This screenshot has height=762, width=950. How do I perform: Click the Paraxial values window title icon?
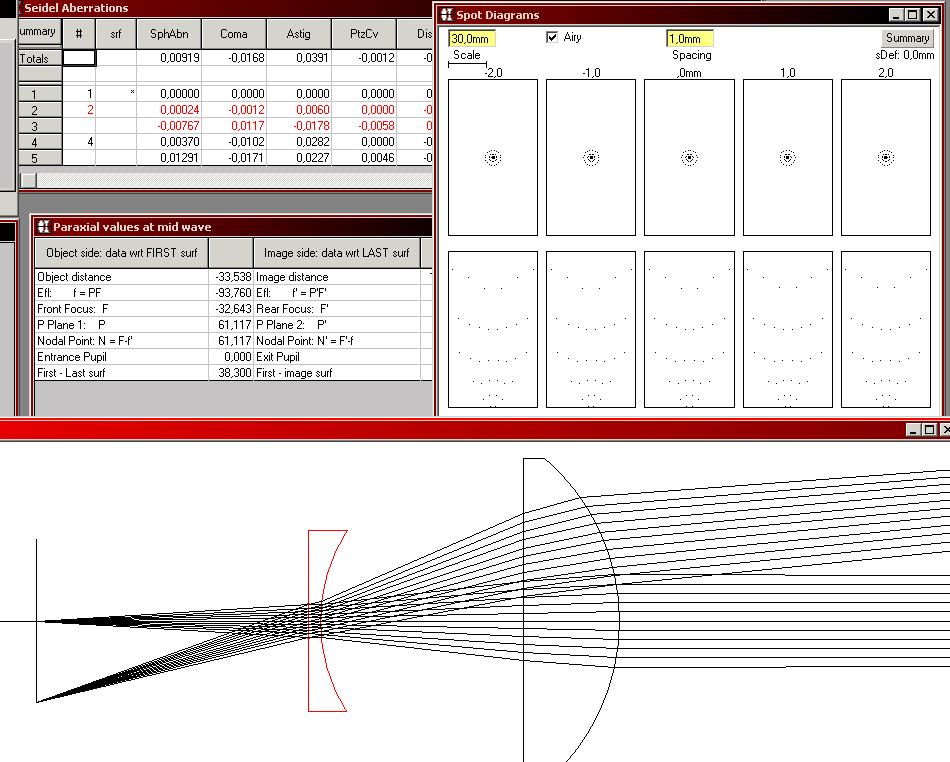coord(42,227)
